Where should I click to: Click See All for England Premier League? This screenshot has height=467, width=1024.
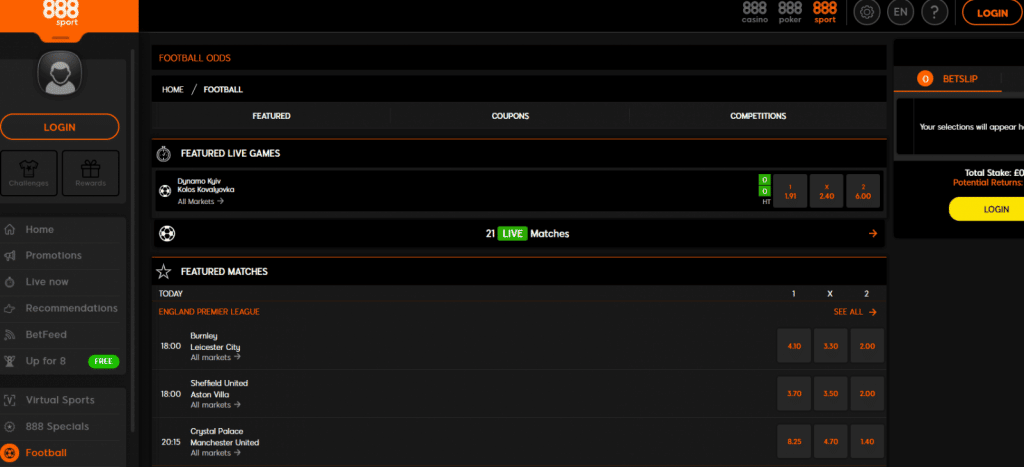pos(855,312)
